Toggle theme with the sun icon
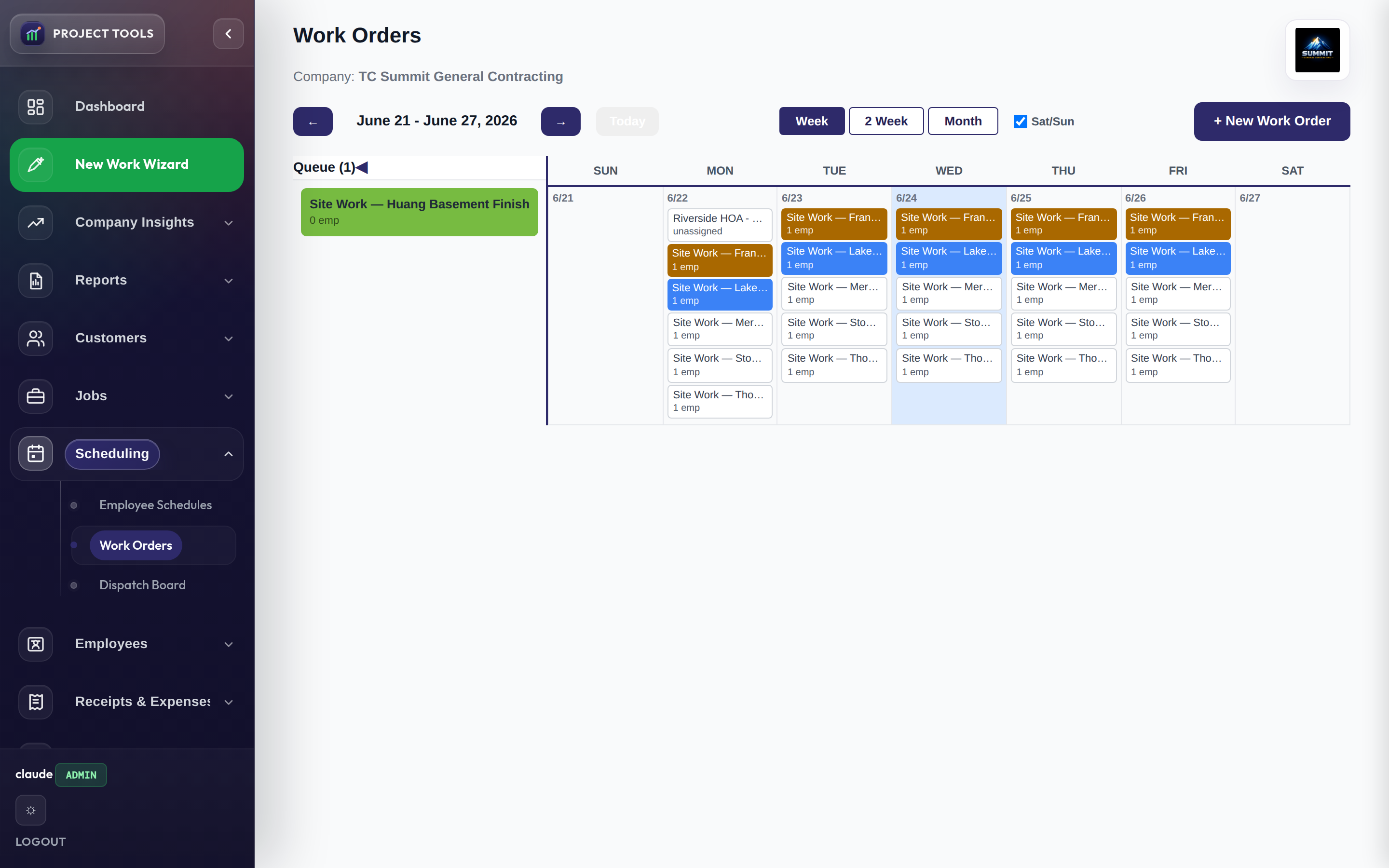 pos(31,810)
